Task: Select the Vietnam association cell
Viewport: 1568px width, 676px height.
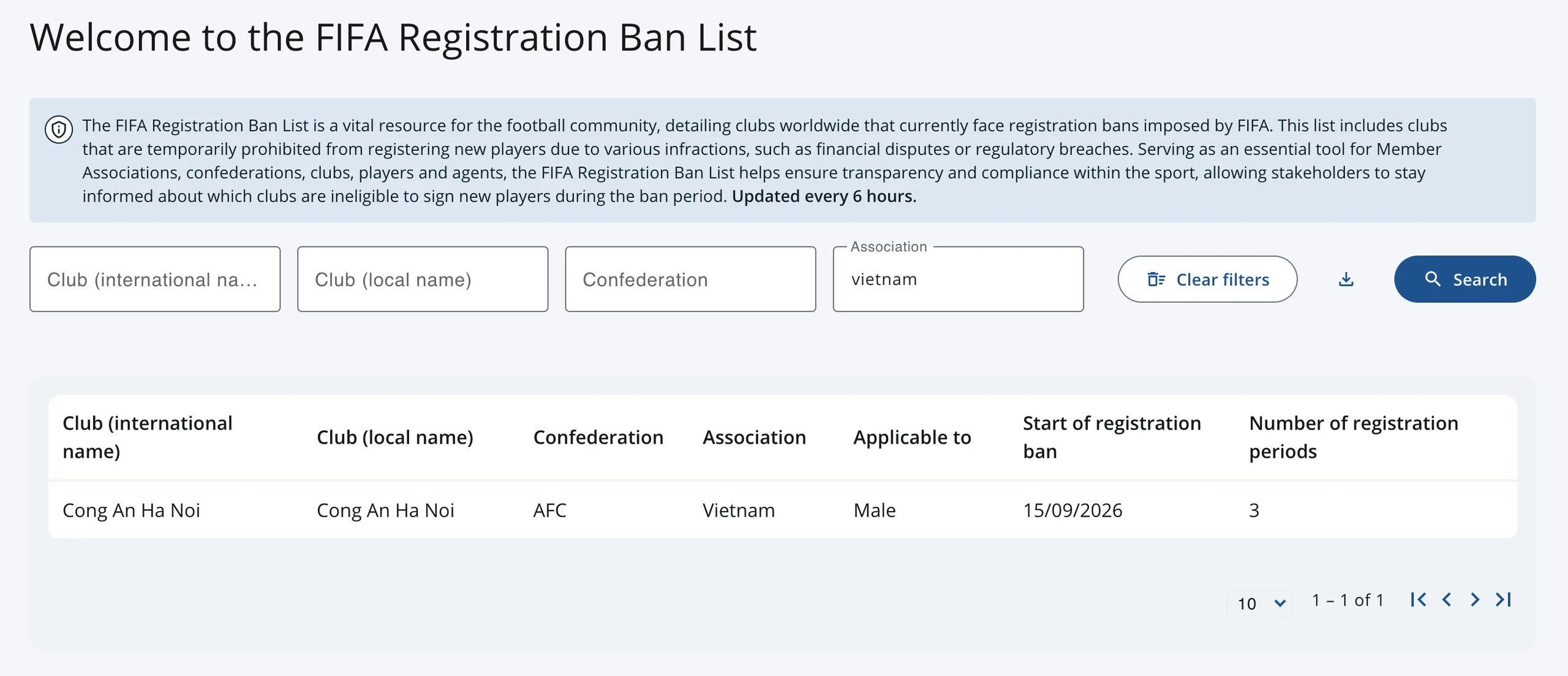Action: tap(739, 510)
